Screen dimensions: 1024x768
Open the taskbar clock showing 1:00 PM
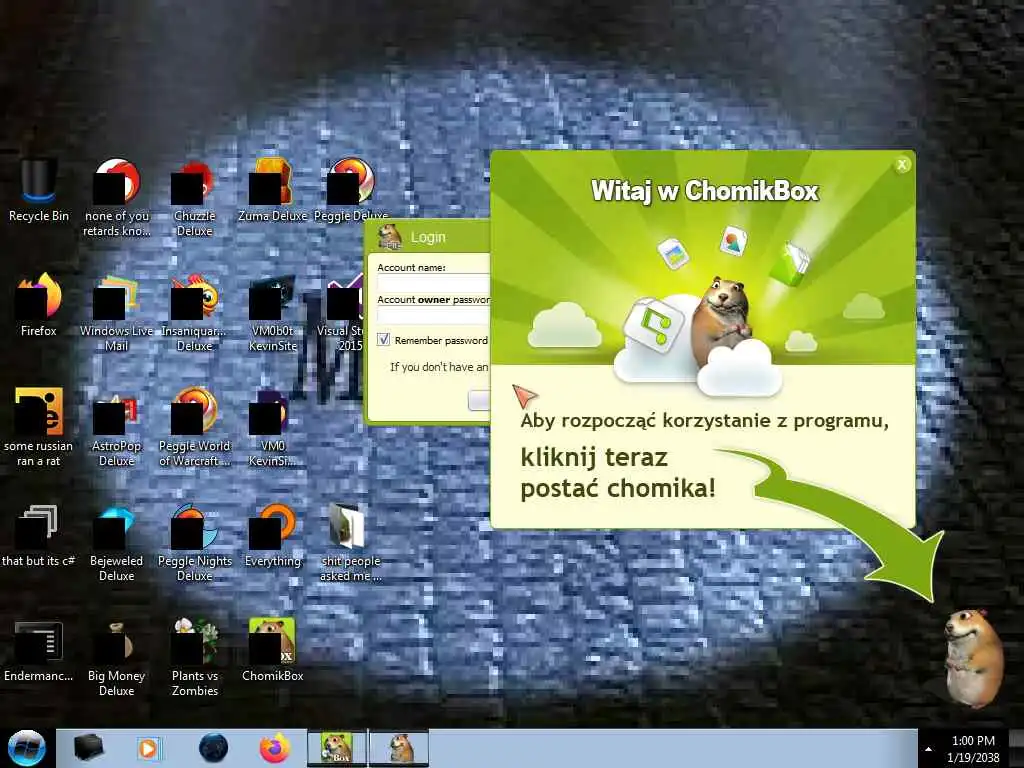coord(973,749)
